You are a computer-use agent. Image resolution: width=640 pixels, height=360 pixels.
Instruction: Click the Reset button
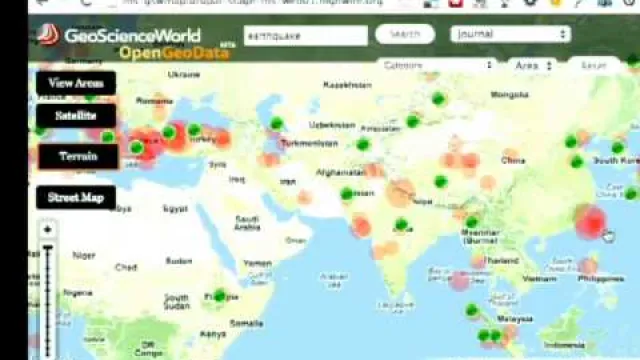(594, 65)
